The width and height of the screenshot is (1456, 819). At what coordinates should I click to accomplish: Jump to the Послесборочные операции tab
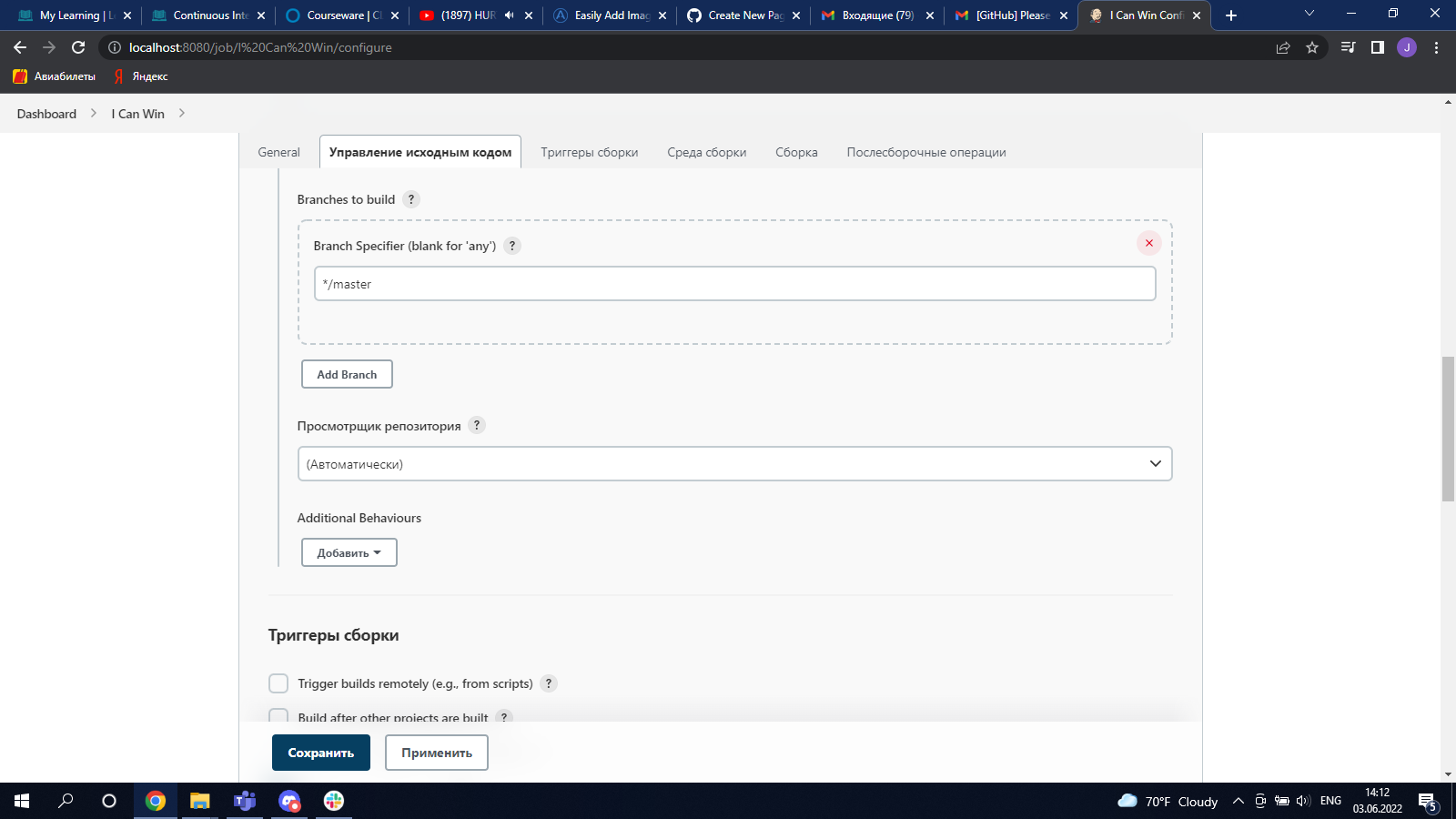tap(926, 152)
